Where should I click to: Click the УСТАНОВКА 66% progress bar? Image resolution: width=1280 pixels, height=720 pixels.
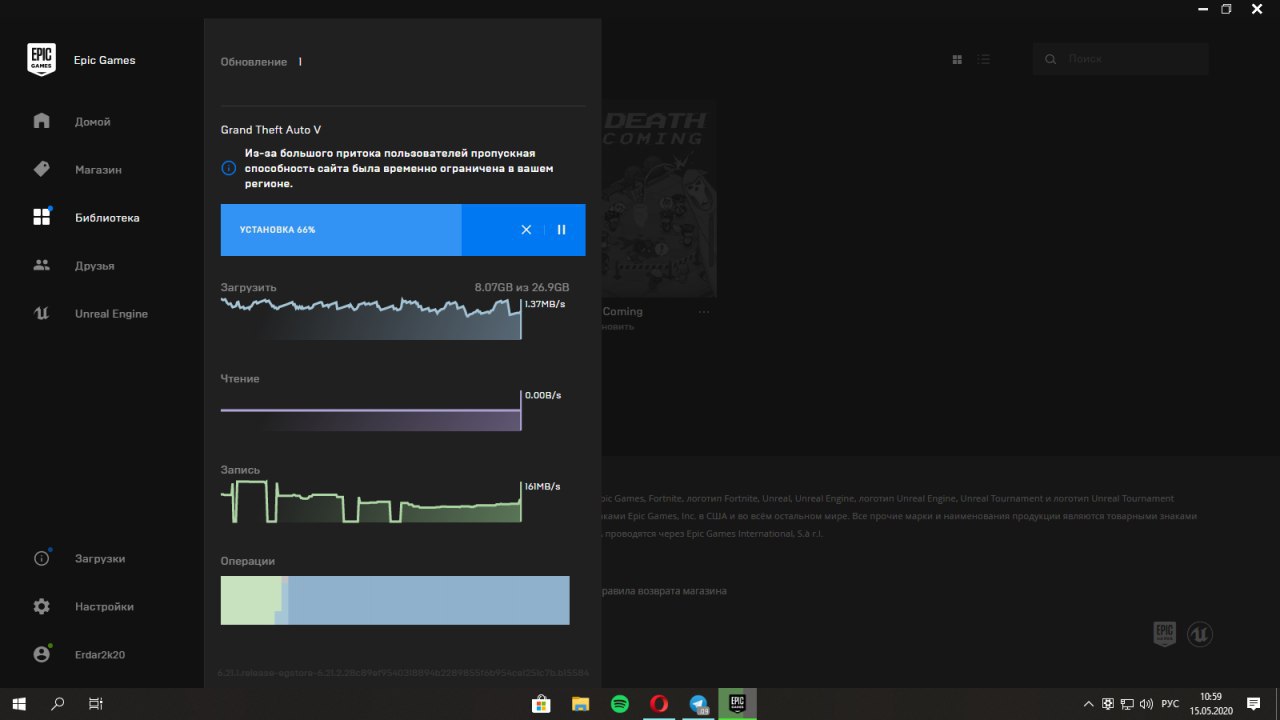click(x=403, y=230)
